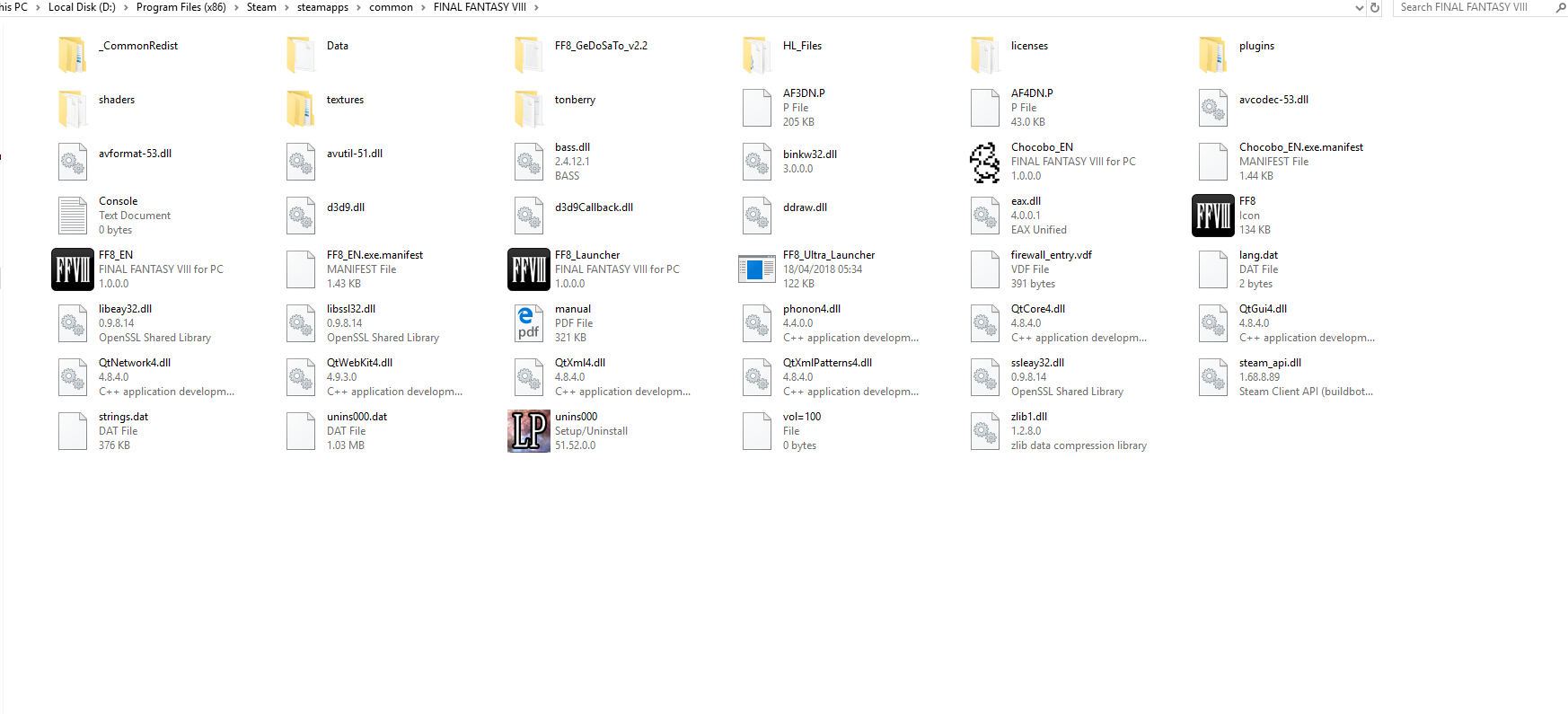Select the file named QtWebKit4.dll

(x=359, y=363)
